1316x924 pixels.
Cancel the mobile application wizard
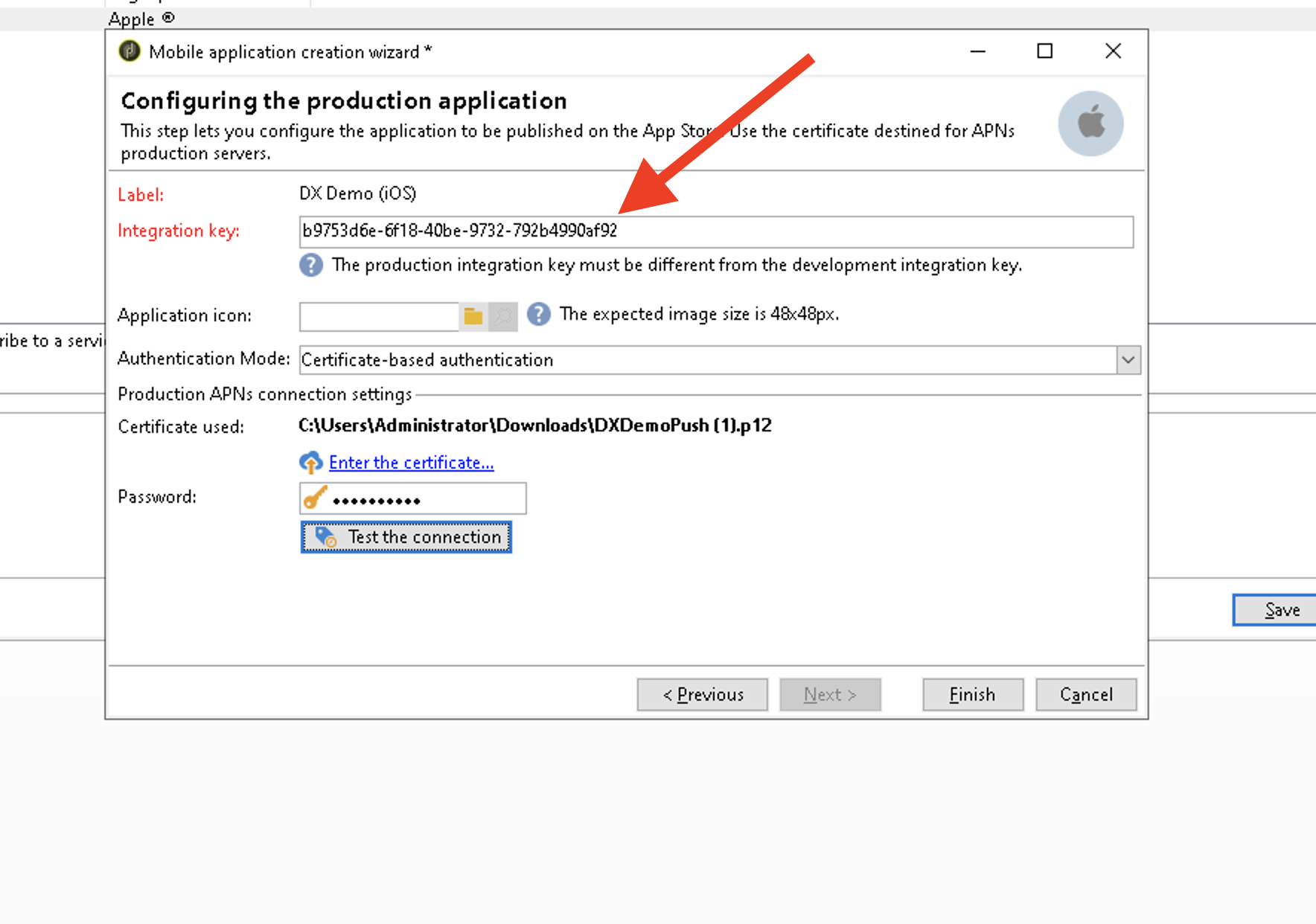pyautogui.click(x=1086, y=694)
